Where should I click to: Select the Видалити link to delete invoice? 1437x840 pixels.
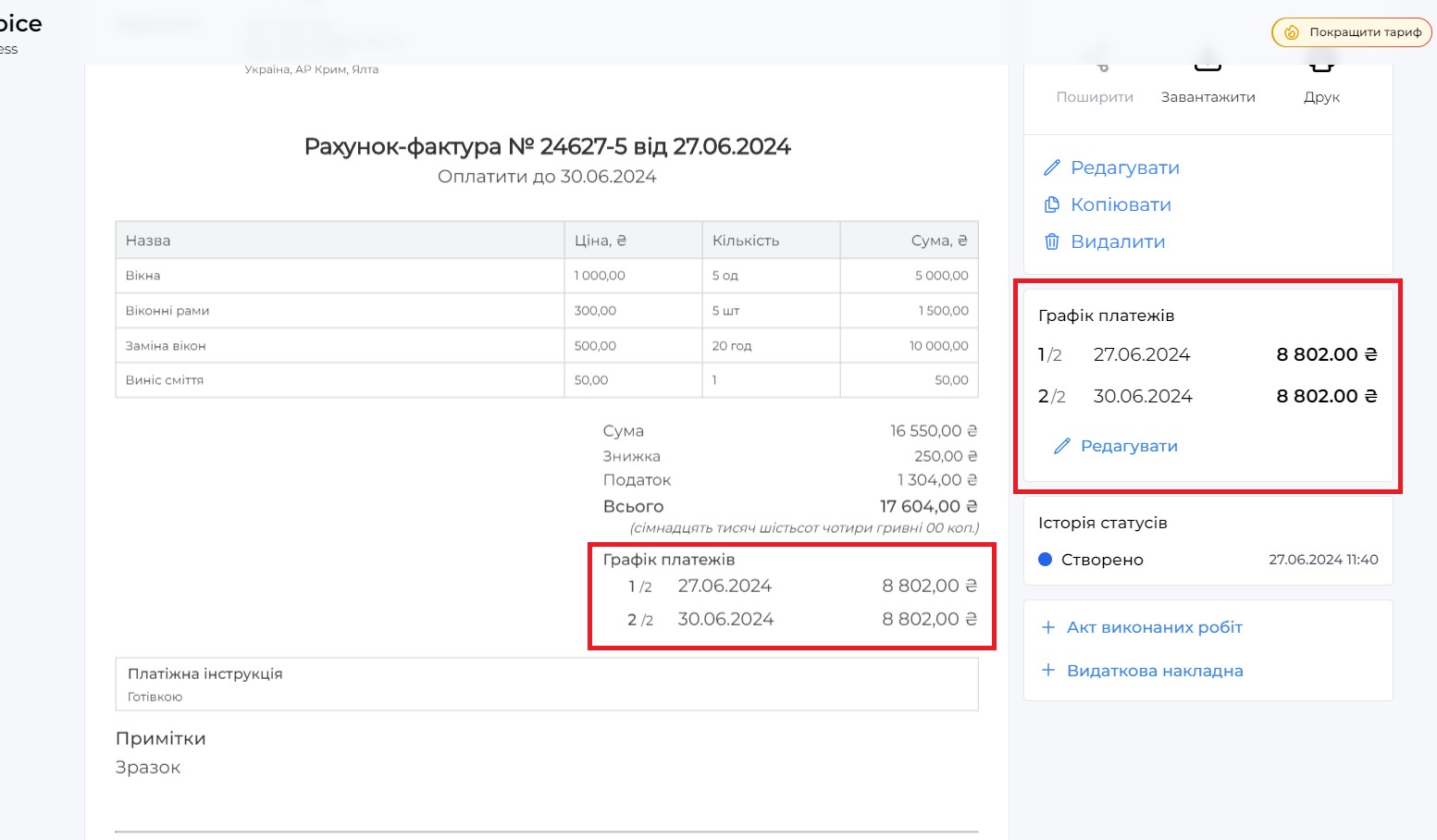[x=1118, y=241]
